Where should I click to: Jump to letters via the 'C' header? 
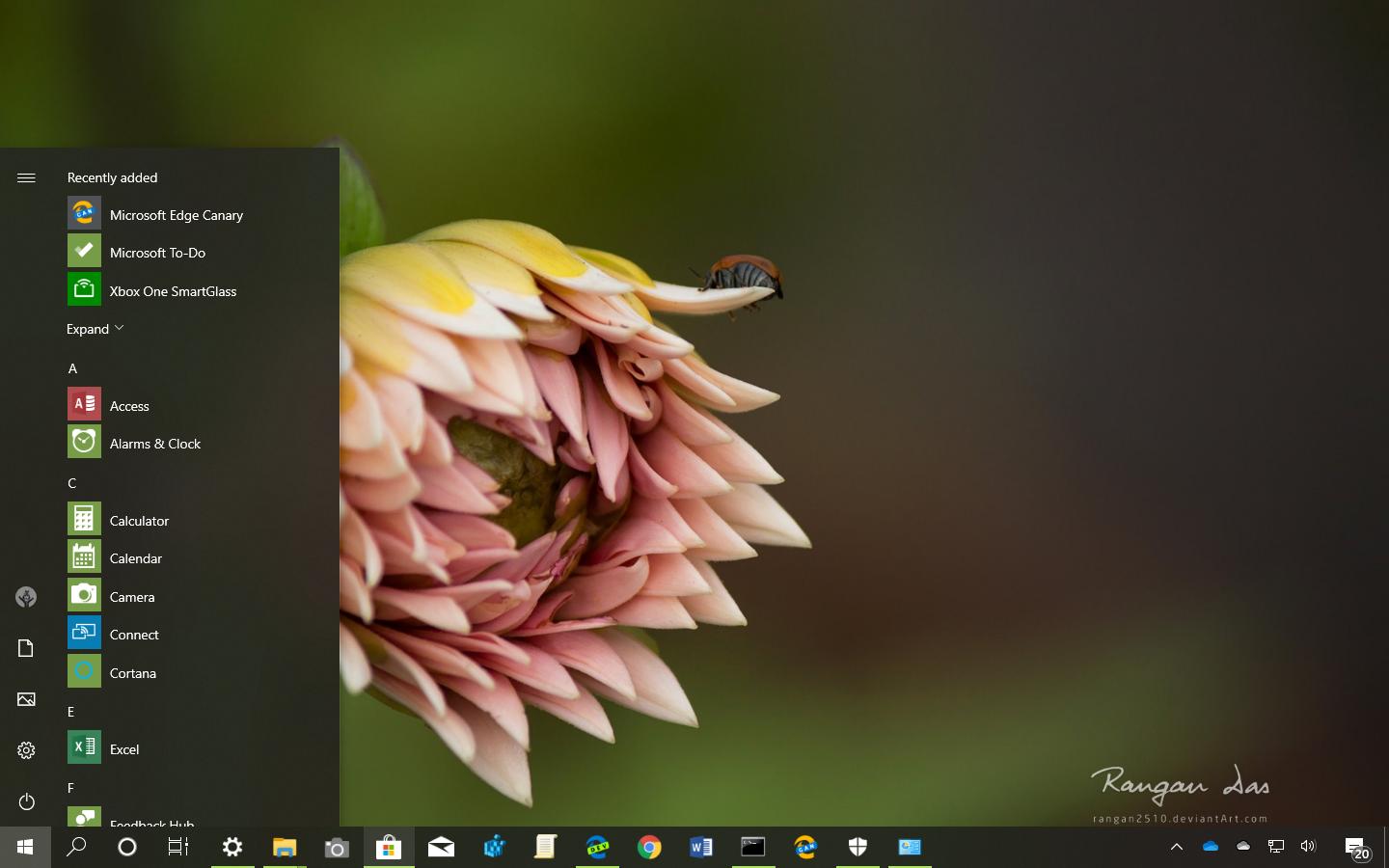tap(72, 483)
